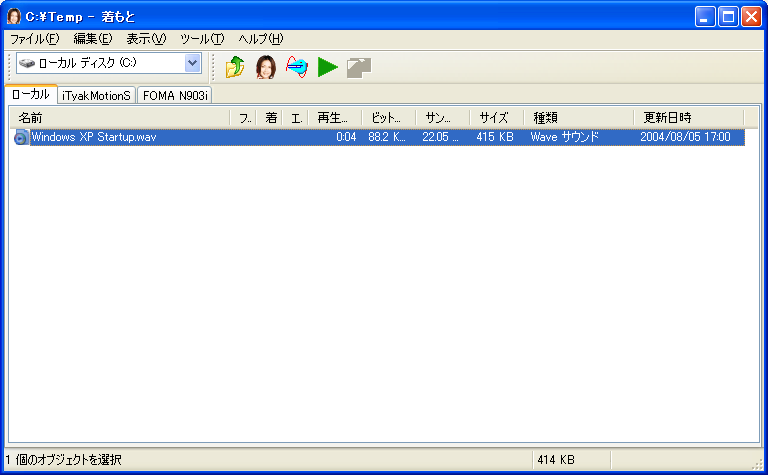Sort list by サイズ column header
This screenshot has height=475, width=768.
[496, 118]
